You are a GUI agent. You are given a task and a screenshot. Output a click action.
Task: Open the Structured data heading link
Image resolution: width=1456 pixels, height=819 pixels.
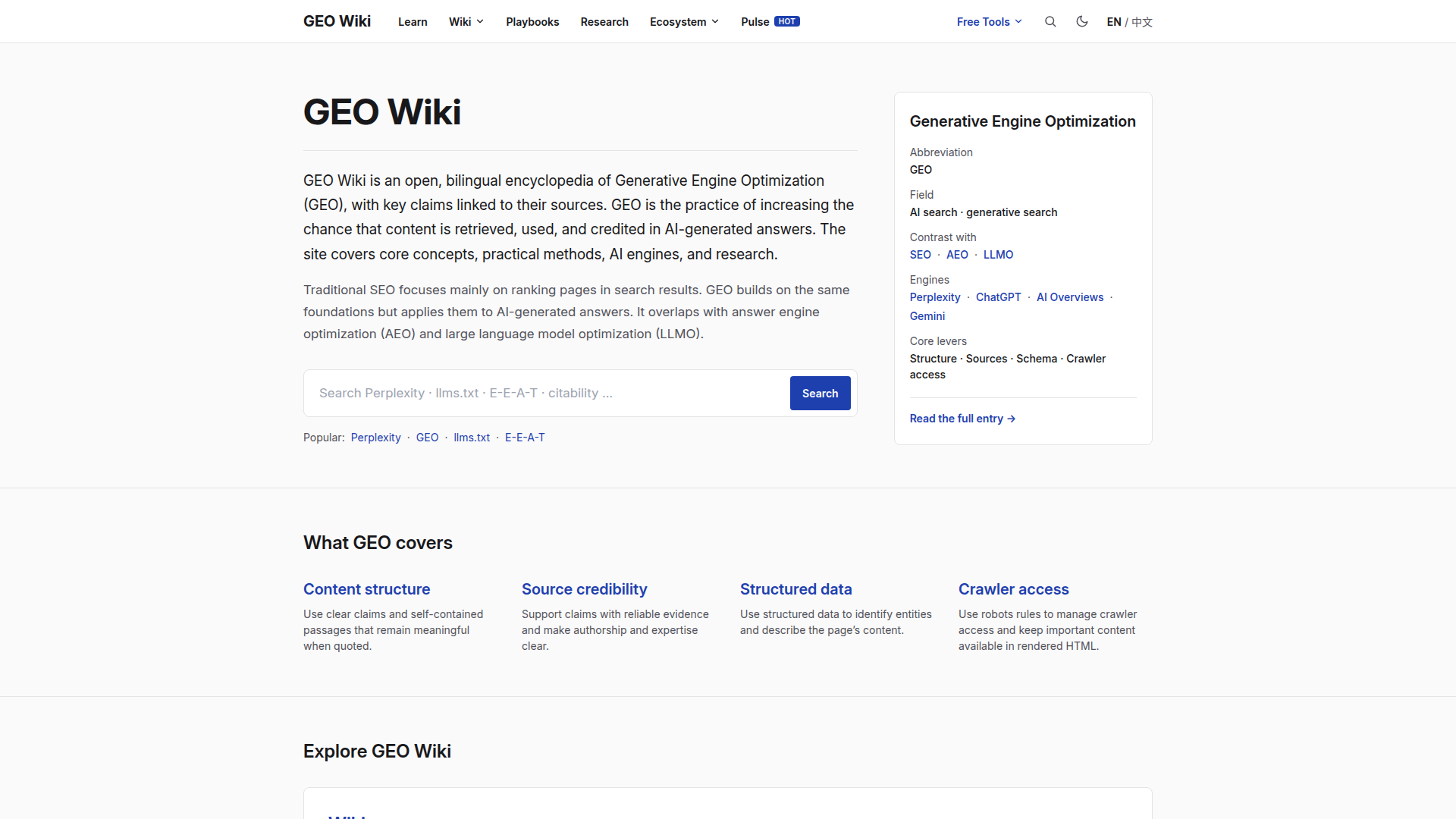point(795,589)
